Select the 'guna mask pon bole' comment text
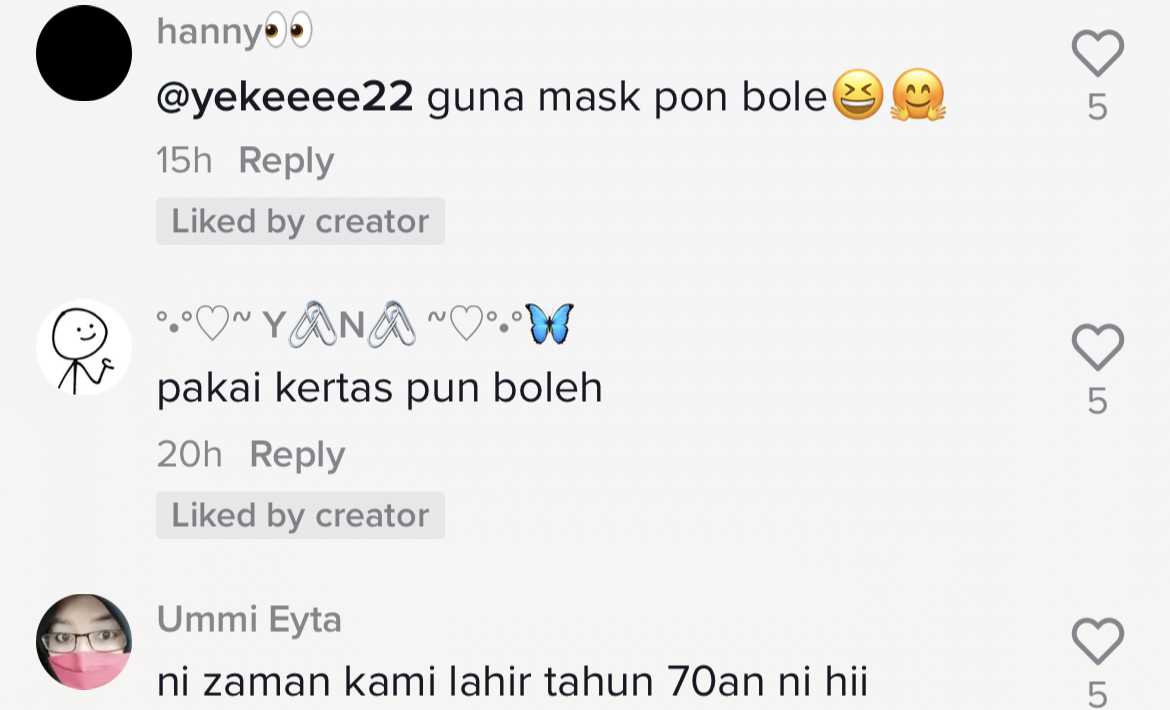The width and height of the screenshot is (1170, 710). tap(628, 98)
